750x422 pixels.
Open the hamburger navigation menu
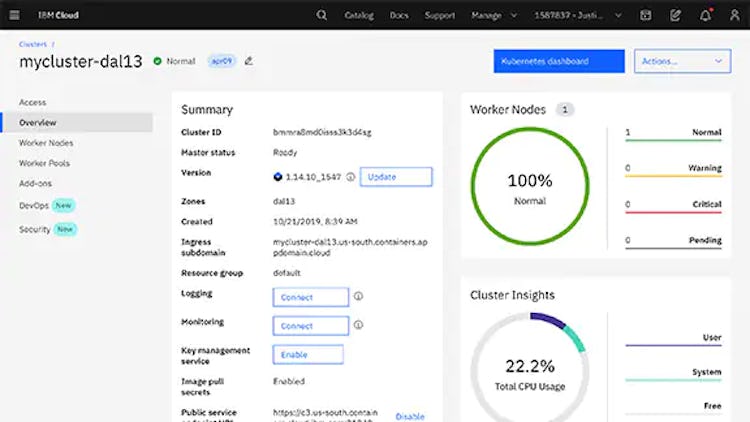14,15
